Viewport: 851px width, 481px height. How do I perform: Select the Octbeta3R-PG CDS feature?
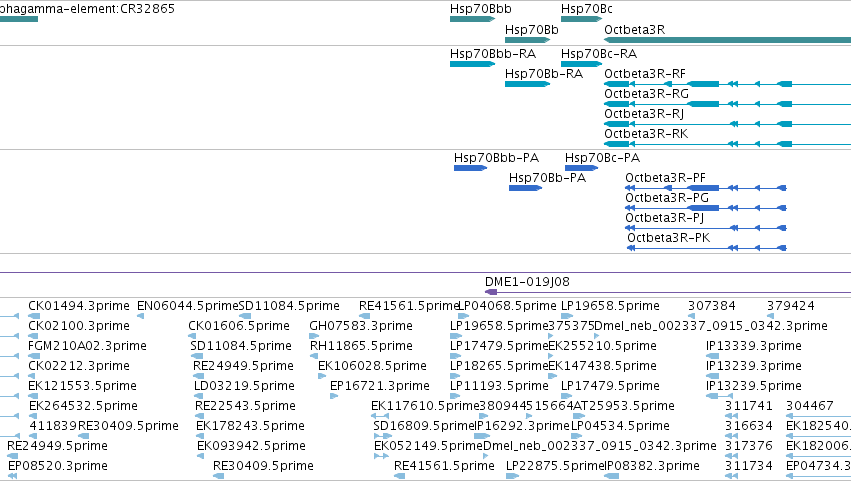(706, 208)
